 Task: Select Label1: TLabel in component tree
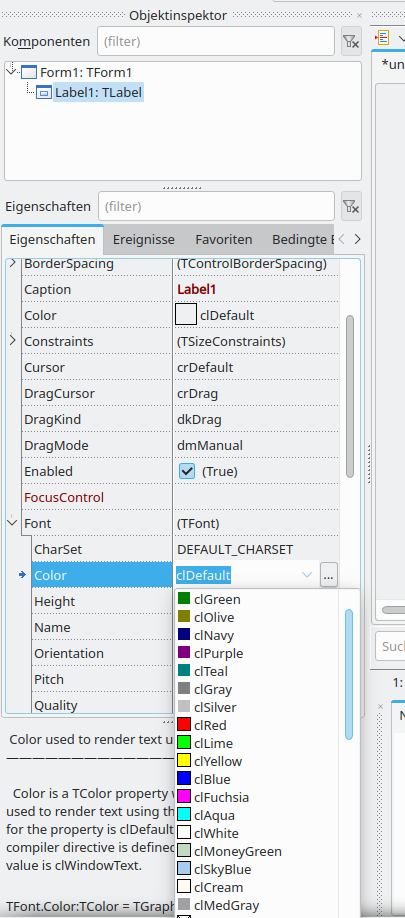tap(98, 93)
